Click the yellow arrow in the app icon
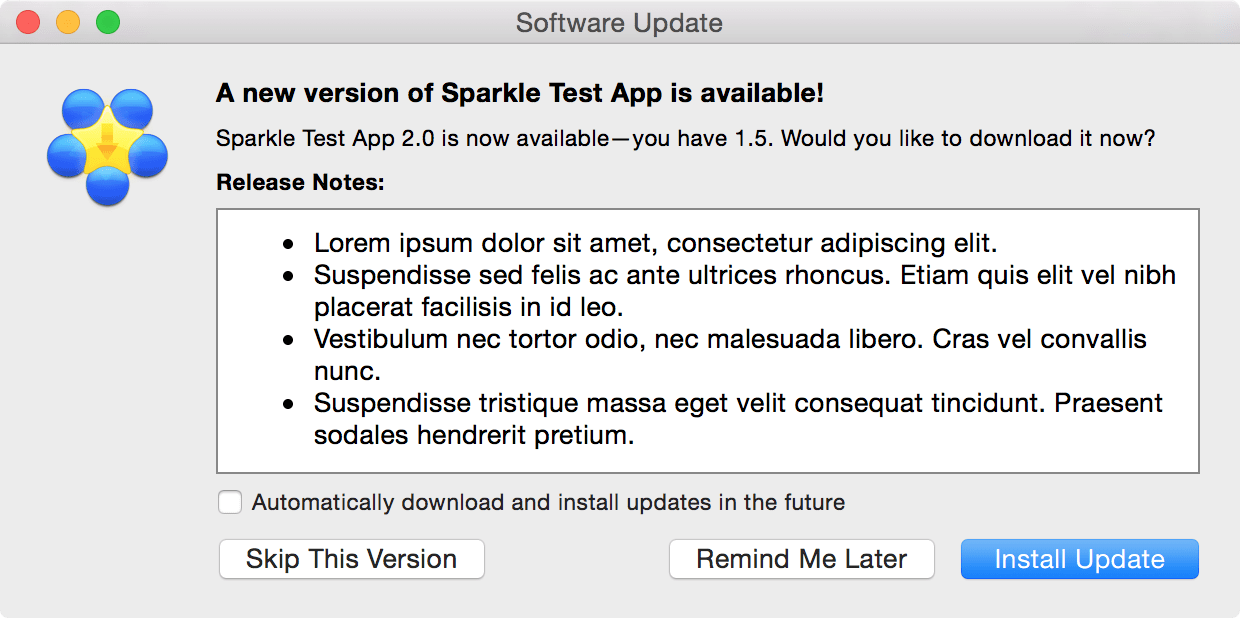 tap(107, 143)
